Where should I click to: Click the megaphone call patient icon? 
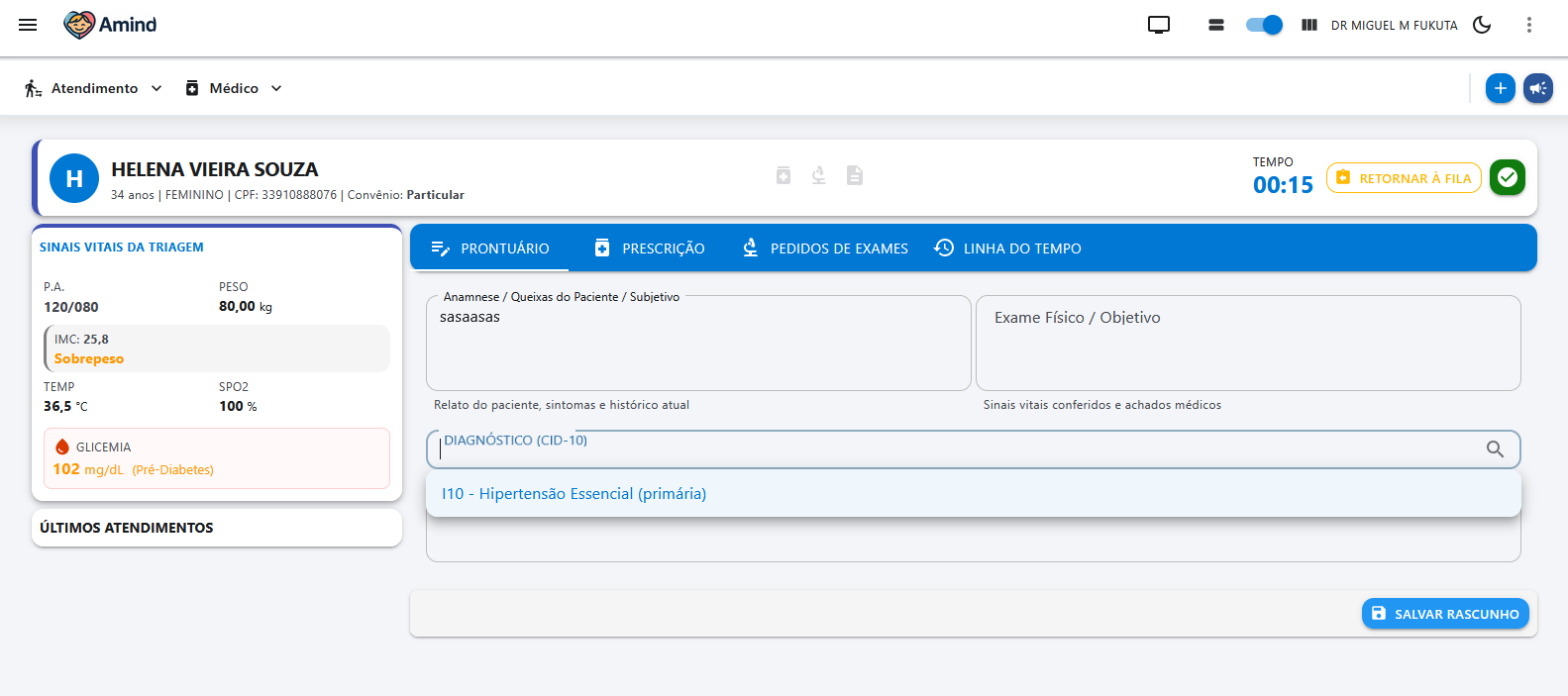coord(1537,88)
